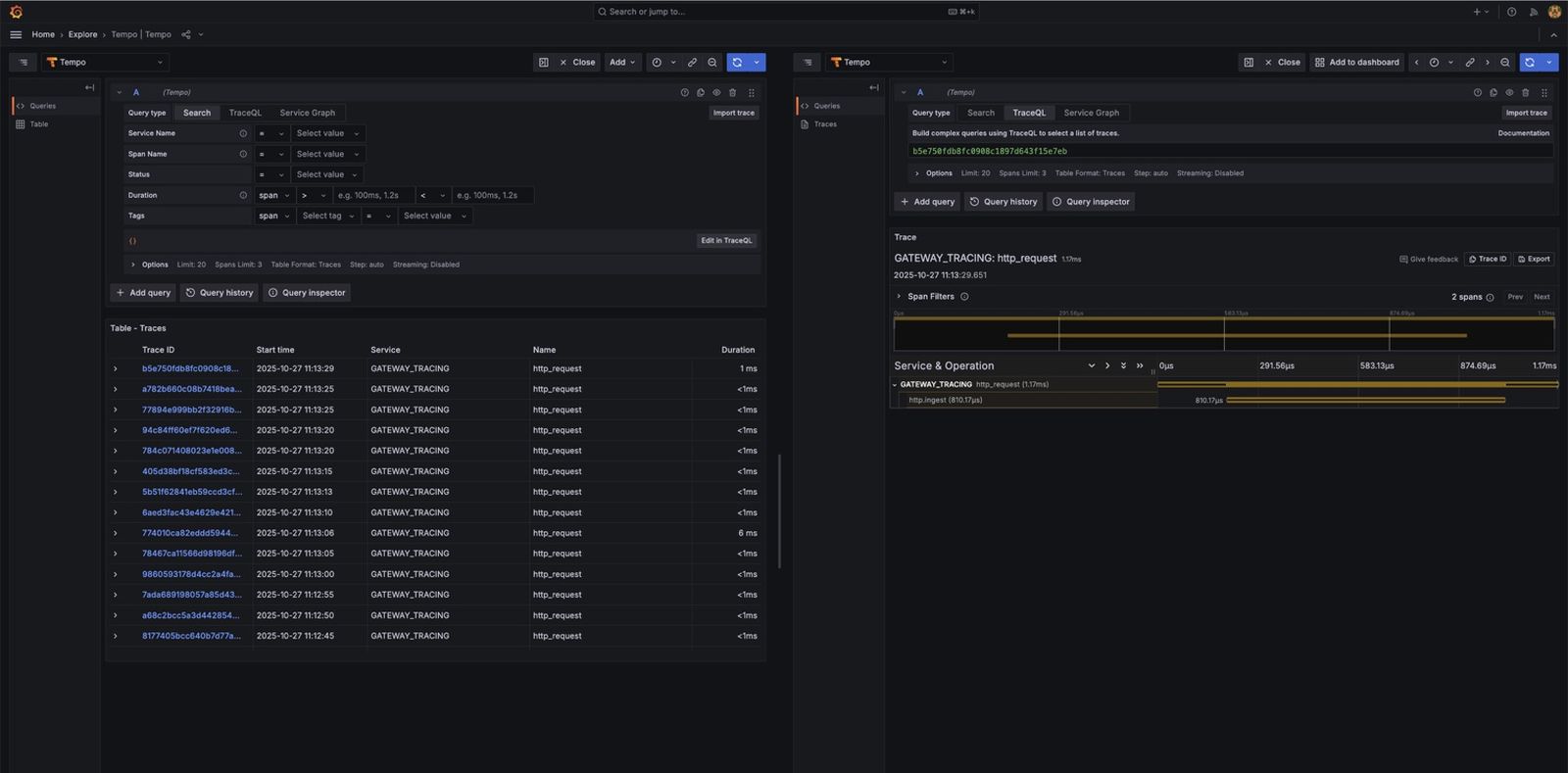Image resolution: width=1568 pixels, height=773 pixels.
Task: Open Tags Select tag dropdown
Action: (x=327, y=216)
